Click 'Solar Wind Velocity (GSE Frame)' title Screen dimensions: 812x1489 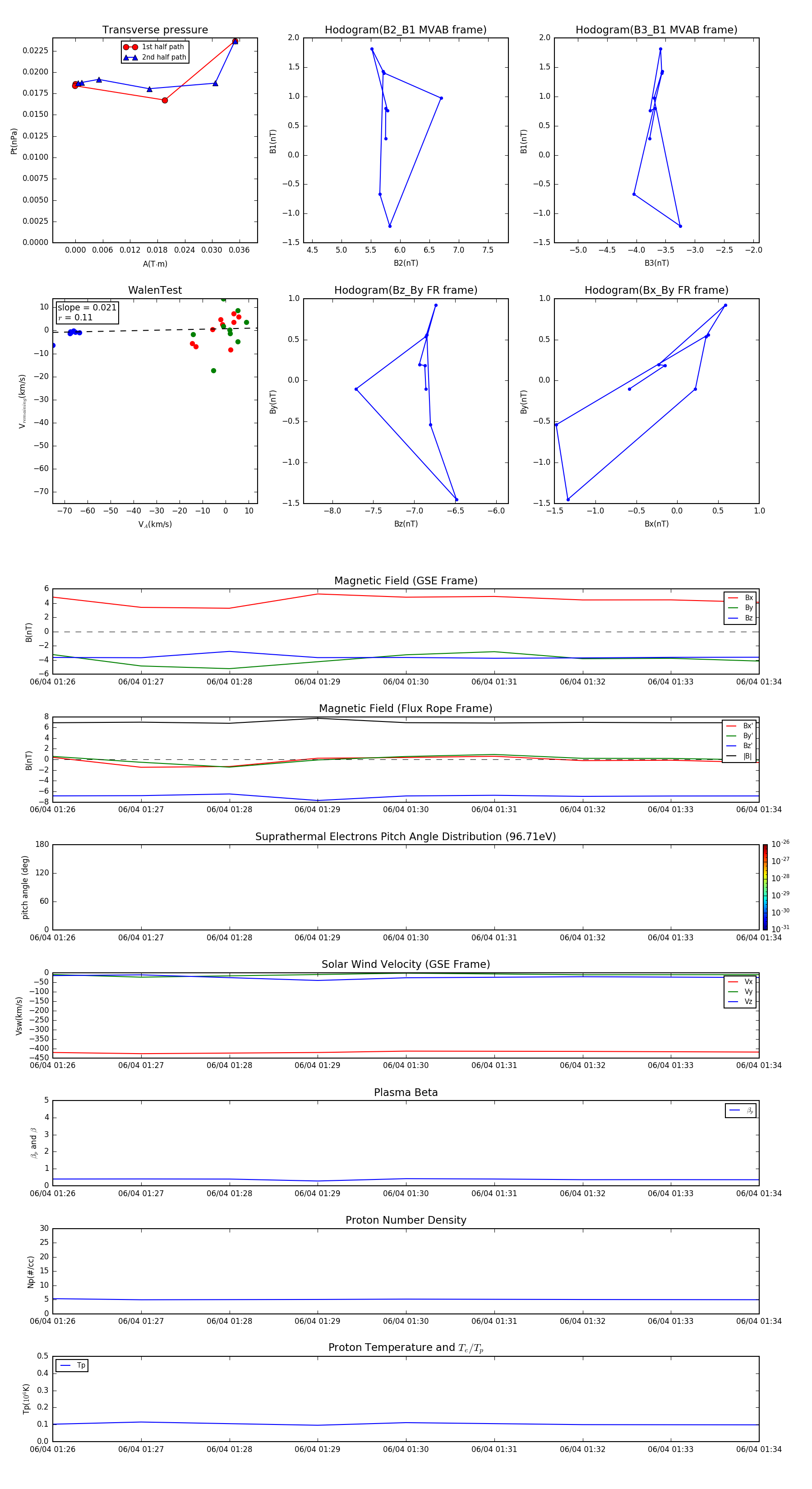pyautogui.click(x=406, y=964)
